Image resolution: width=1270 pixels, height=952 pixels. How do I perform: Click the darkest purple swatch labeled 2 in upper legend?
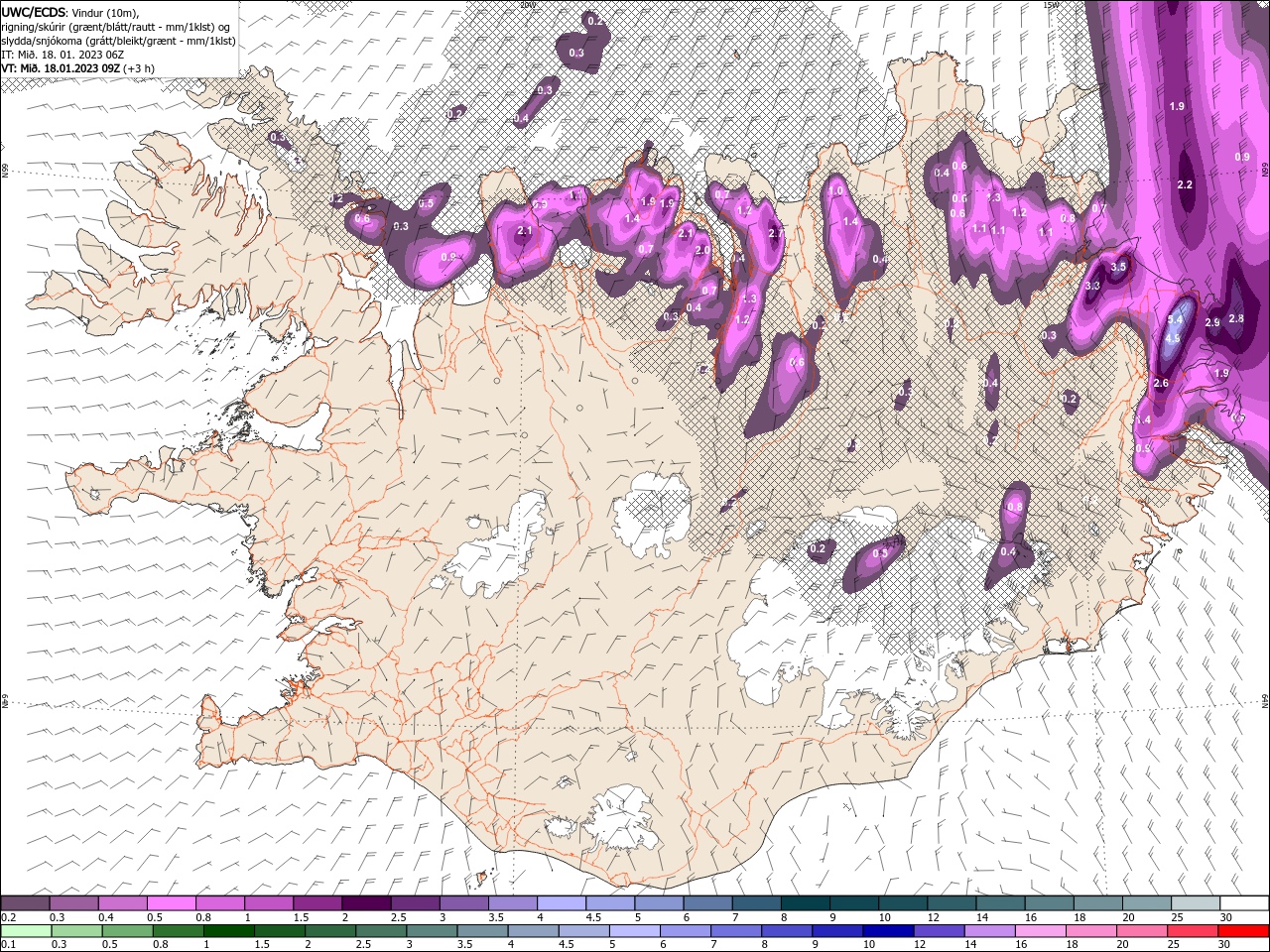[366, 902]
